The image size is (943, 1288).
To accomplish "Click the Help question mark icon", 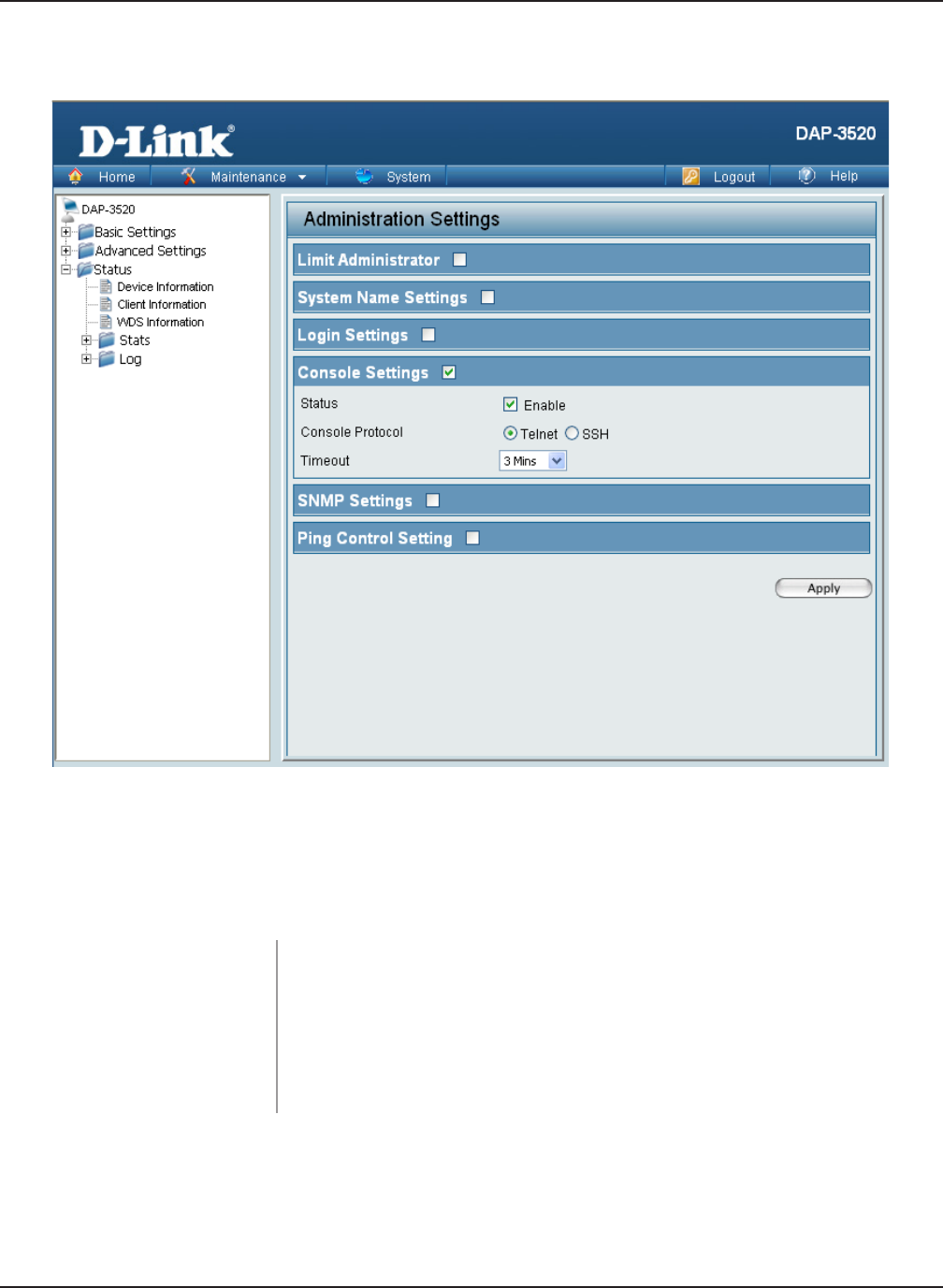I will [x=806, y=175].
